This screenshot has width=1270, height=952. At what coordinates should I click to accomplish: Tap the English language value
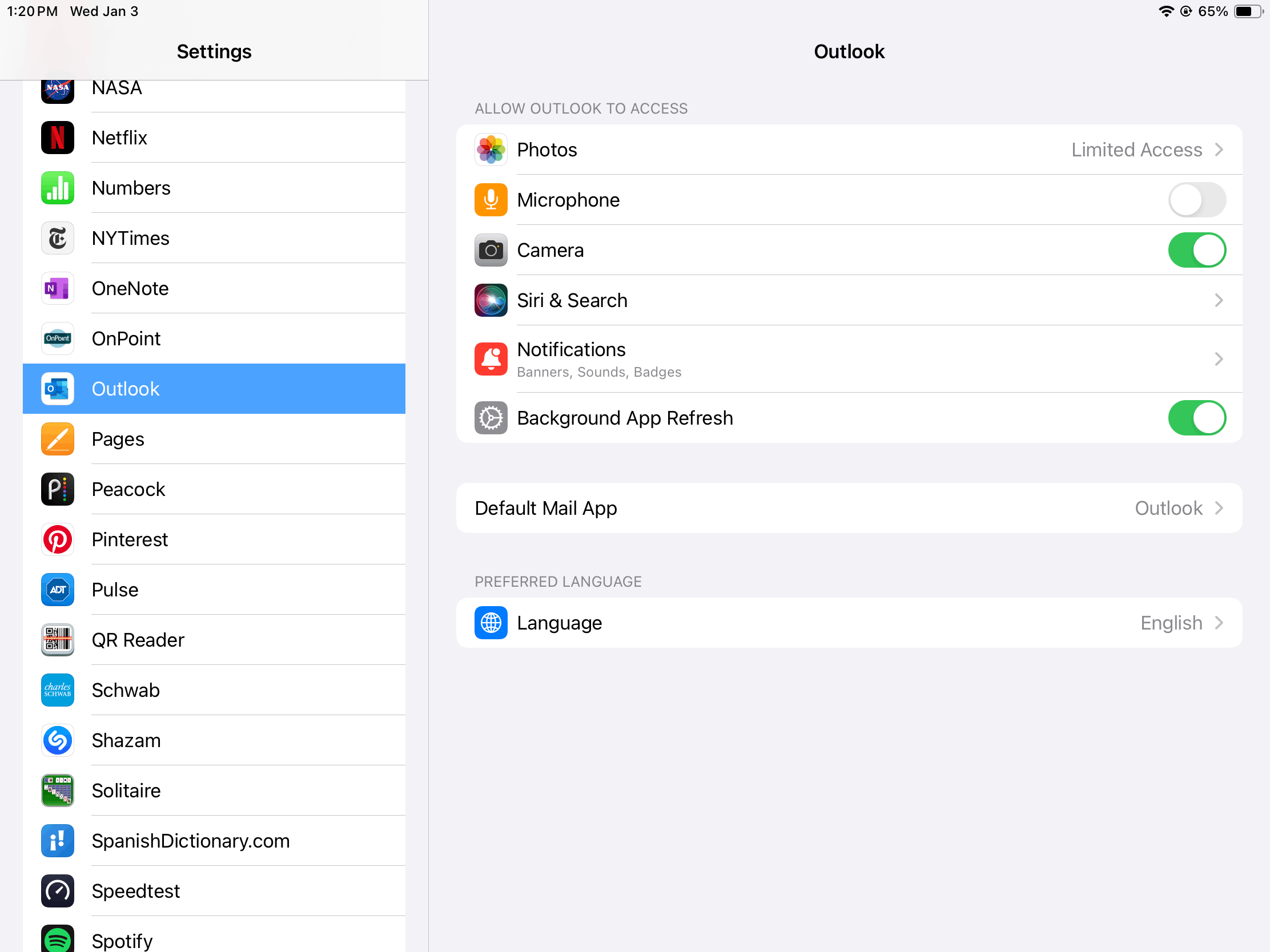click(x=1171, y=623)
